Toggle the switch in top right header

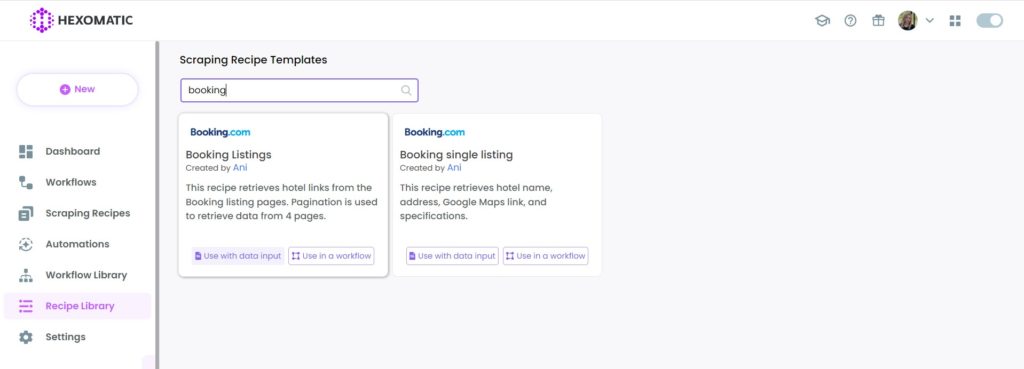tap(989, 21)
